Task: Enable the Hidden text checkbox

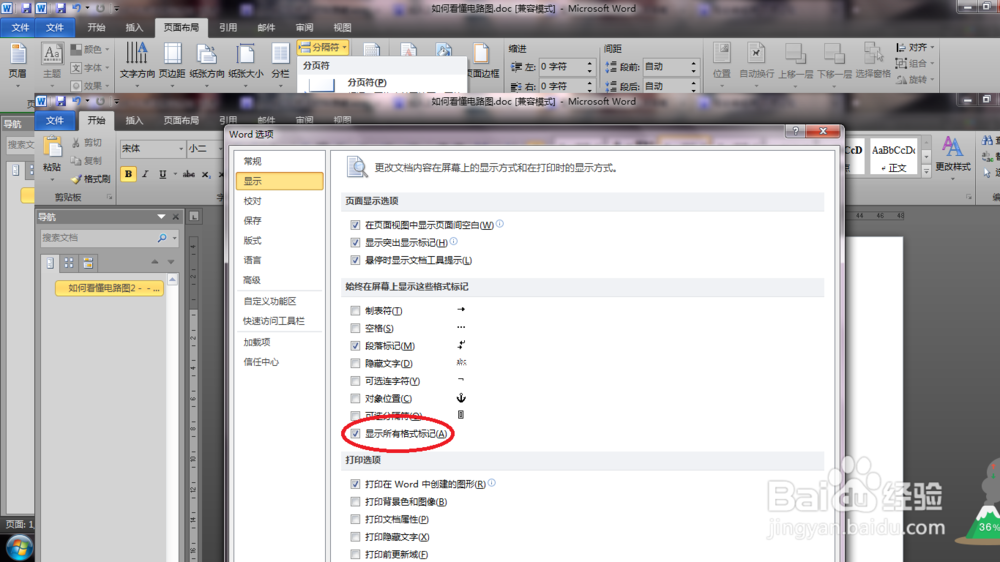Action: coord(355,364)
